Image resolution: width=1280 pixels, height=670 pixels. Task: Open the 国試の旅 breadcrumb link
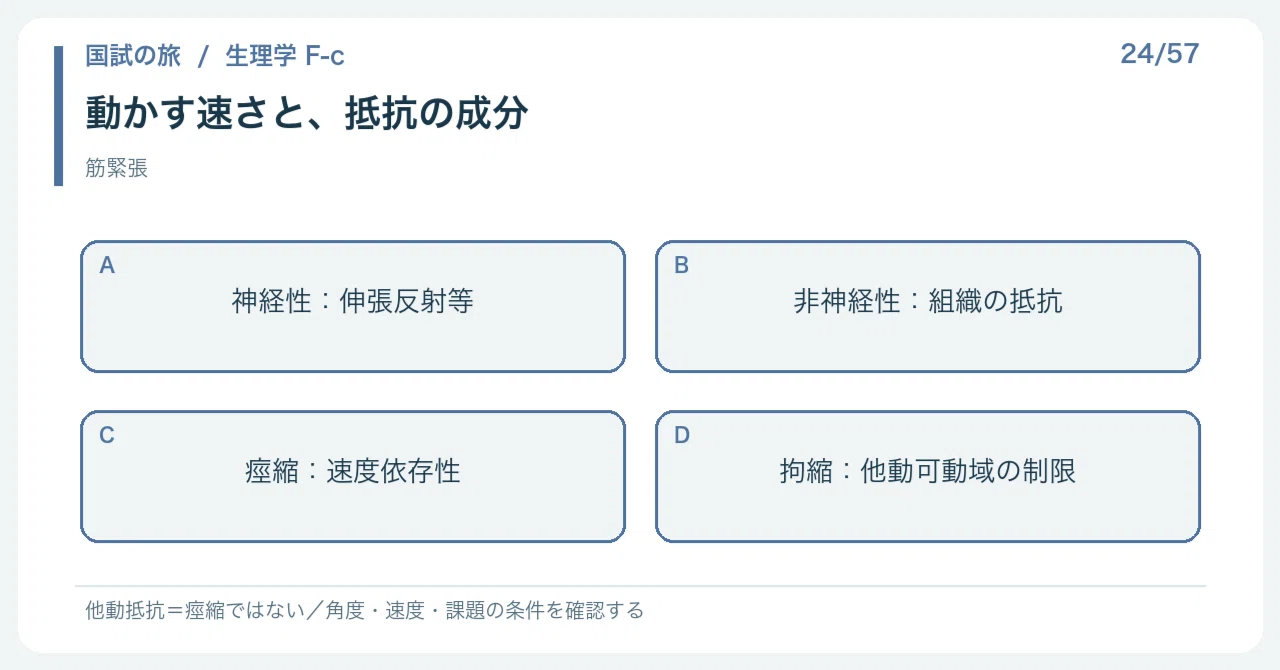133,56
